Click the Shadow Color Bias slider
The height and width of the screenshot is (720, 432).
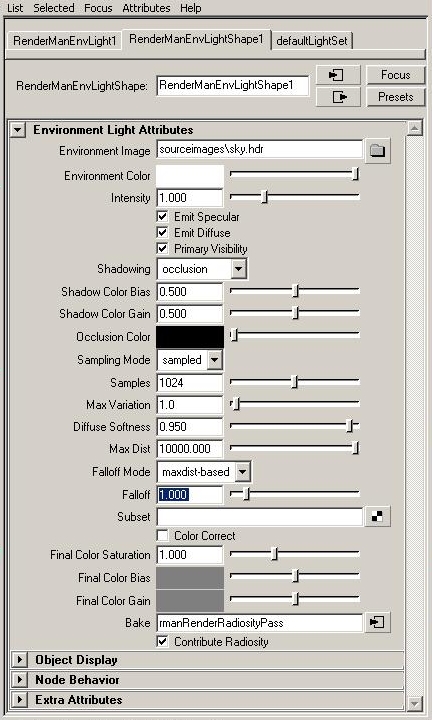point(295,291)
